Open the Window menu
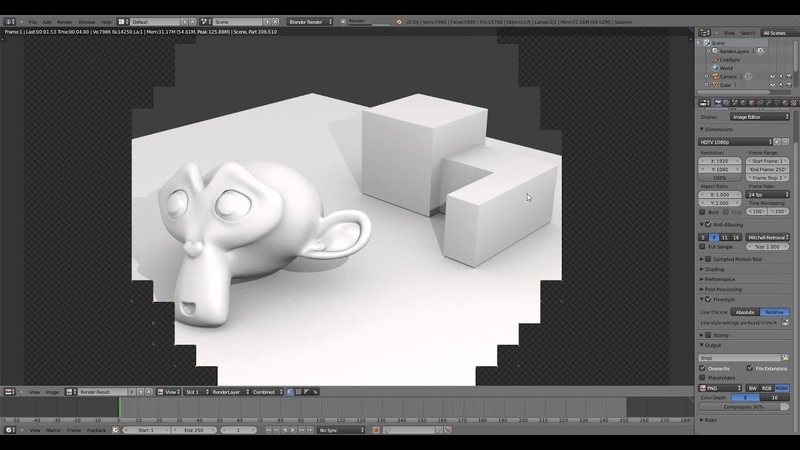 [x=86, y=22]
